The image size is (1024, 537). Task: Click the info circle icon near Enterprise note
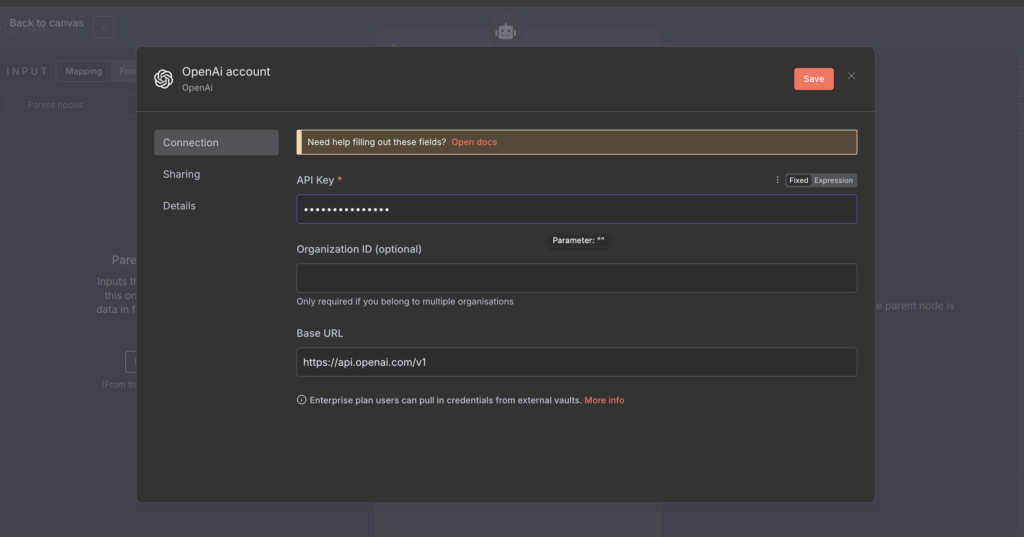pyautogui.click(x=301, y=400)
